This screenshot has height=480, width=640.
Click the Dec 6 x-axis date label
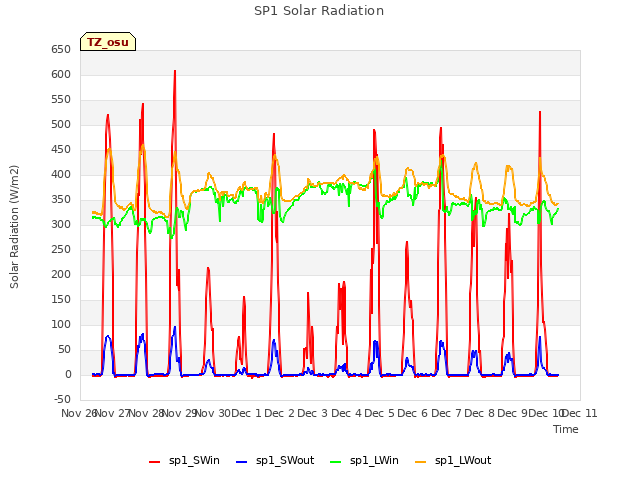(x=413, y=413)
